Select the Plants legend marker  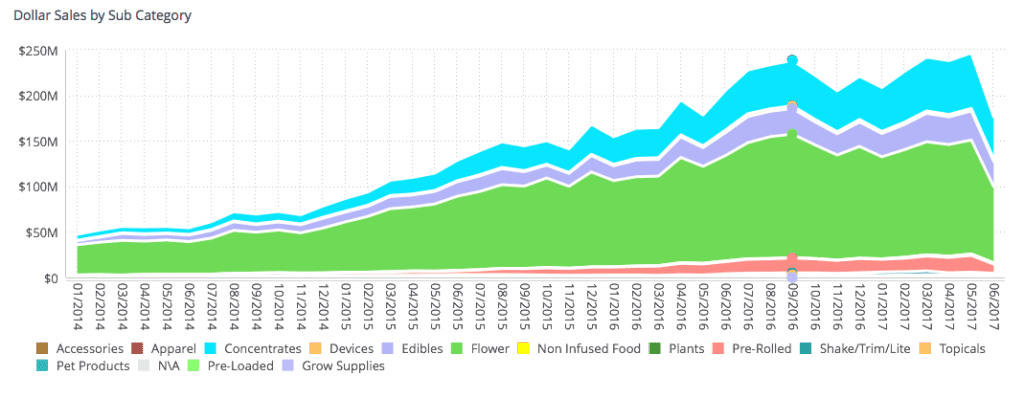click(x=654, y=349)
